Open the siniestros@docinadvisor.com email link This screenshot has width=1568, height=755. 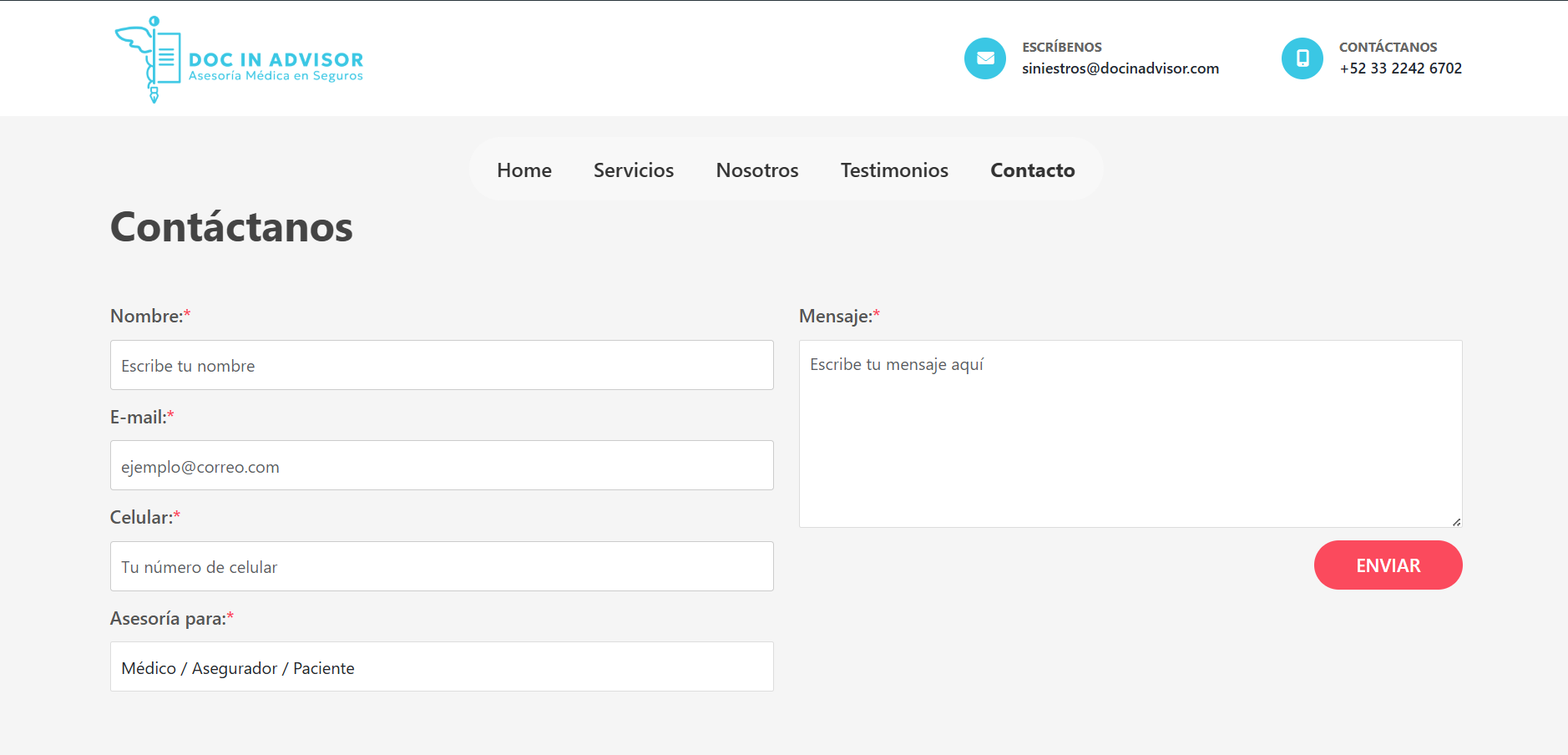click(1120, 68)
